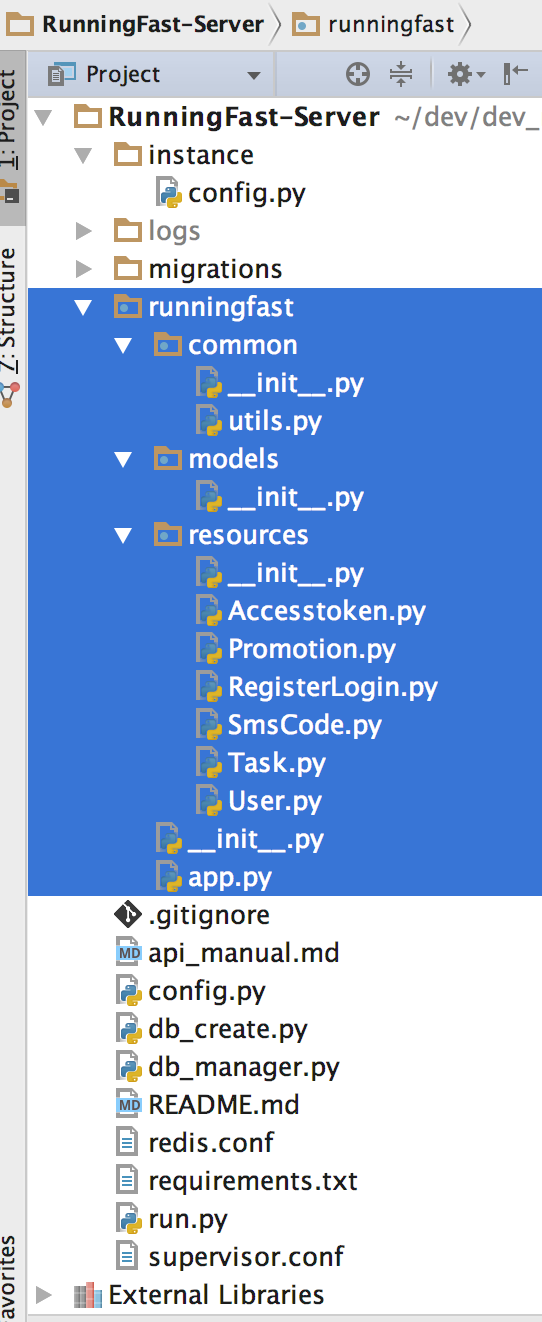542x1322 pixels.
Task: Click the resources package folder icon
Action: coord(168,534)
